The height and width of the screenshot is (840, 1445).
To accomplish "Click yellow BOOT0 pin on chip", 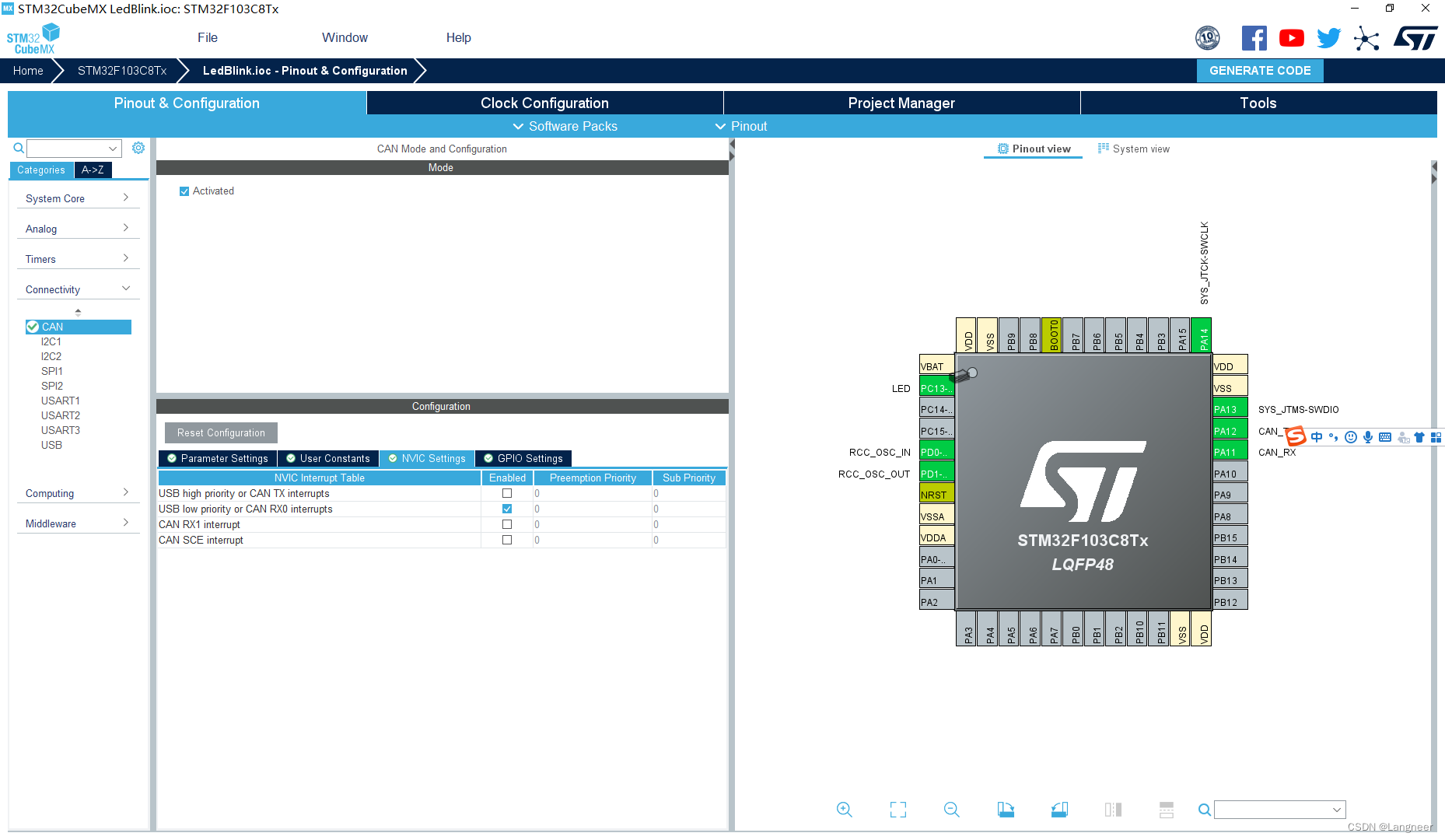I will coord(1051,335).
